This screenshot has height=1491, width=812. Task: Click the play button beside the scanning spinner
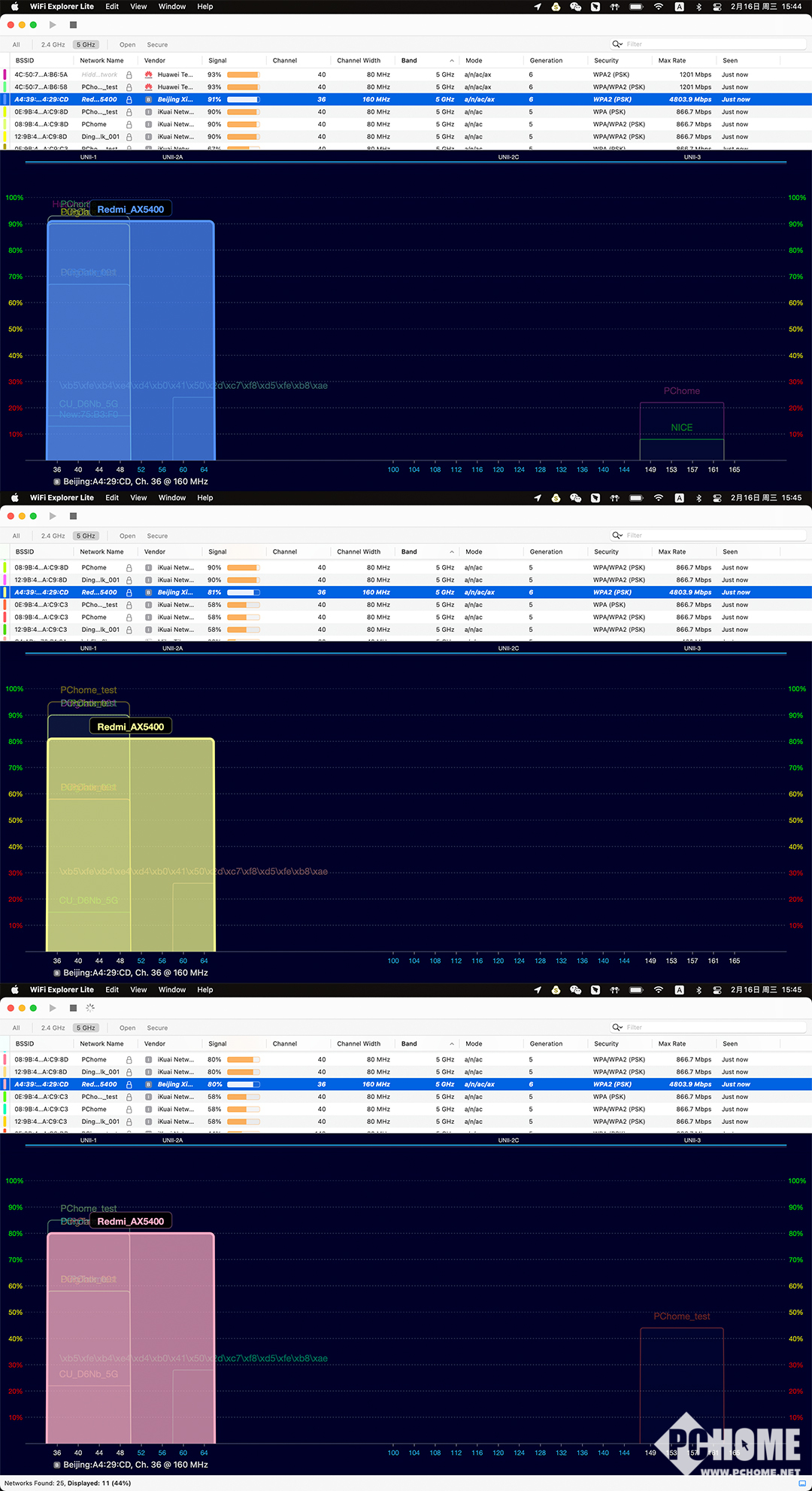(53, 1007)
